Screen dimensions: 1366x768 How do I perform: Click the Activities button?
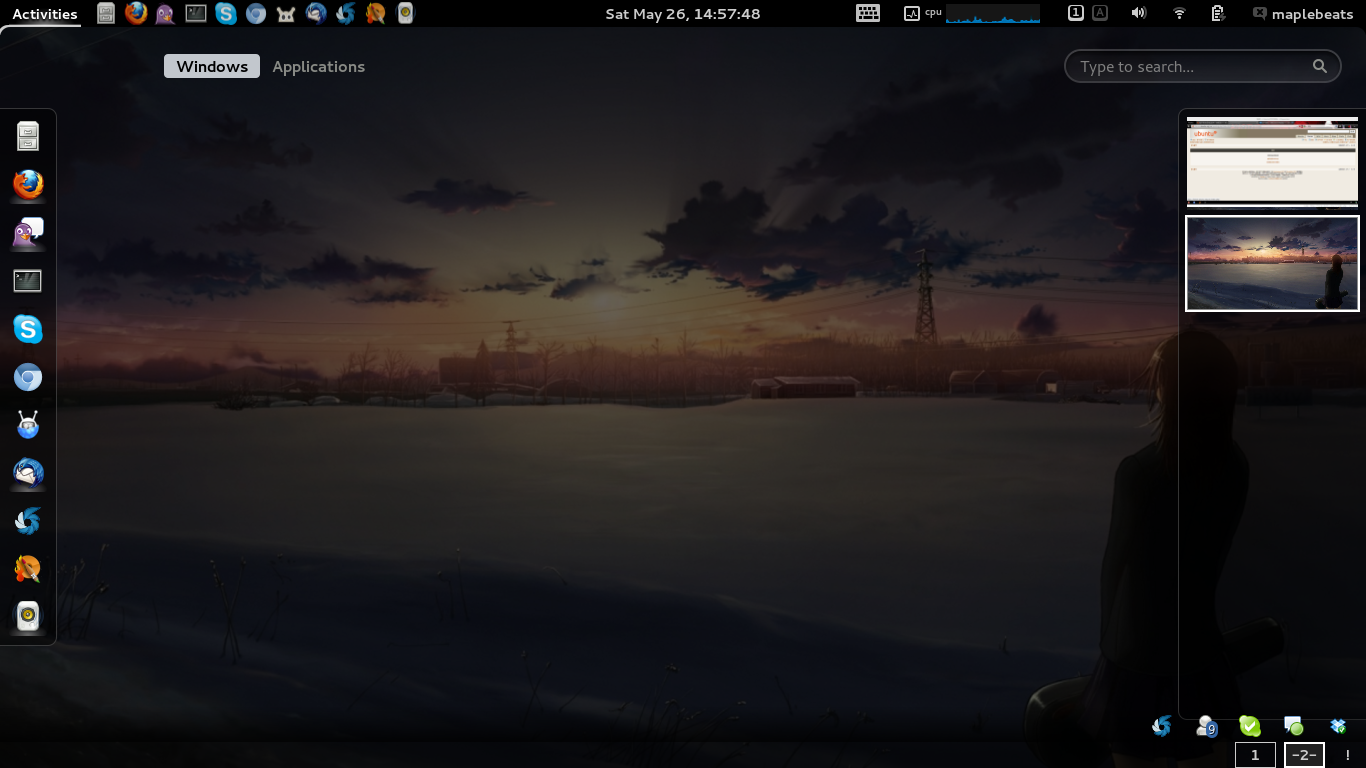(44, 13)
